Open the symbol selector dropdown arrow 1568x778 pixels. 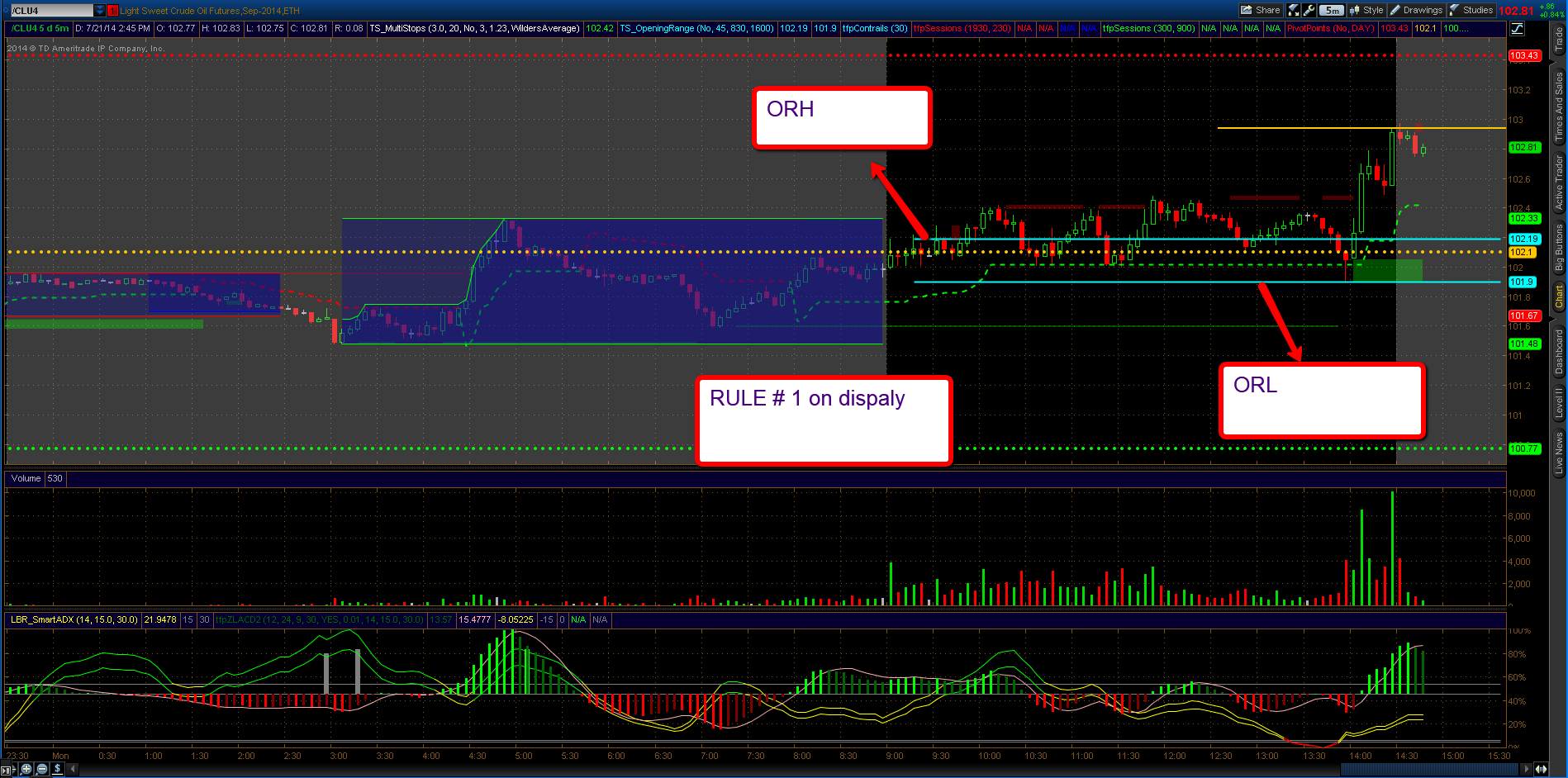click(x=100, y=11)
